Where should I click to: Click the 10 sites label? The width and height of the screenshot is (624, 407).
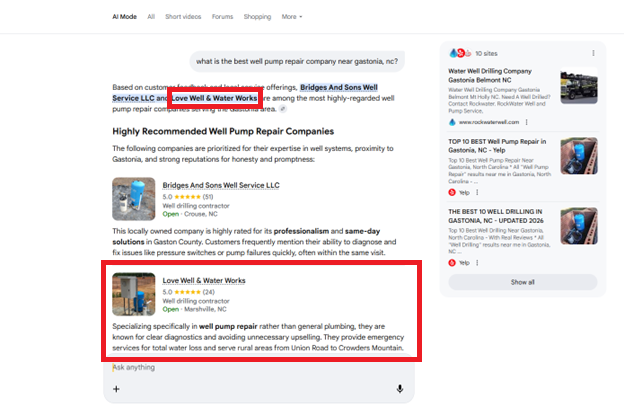pos(486,53)
